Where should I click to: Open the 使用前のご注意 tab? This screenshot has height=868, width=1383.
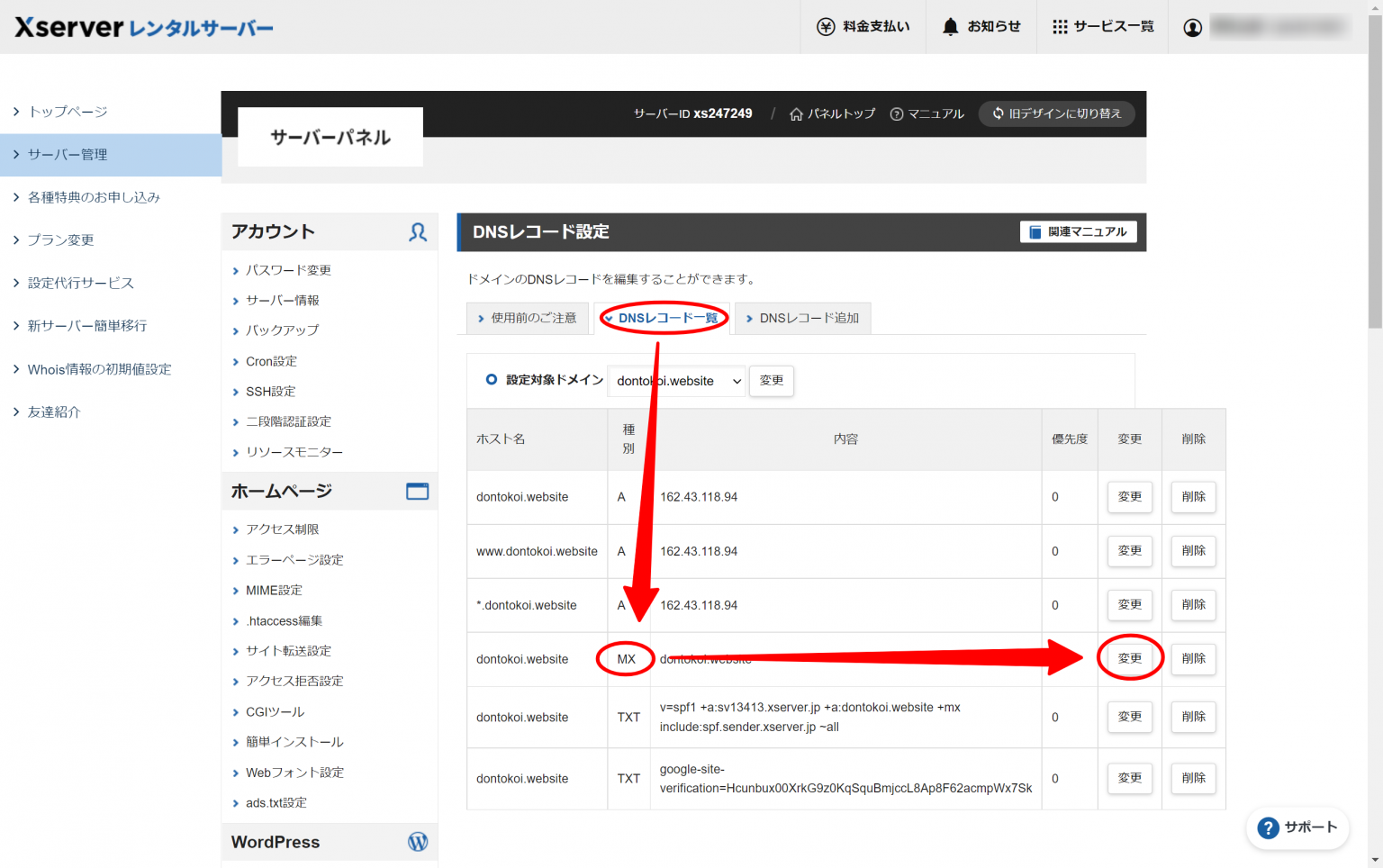click(x=528, y=318)
